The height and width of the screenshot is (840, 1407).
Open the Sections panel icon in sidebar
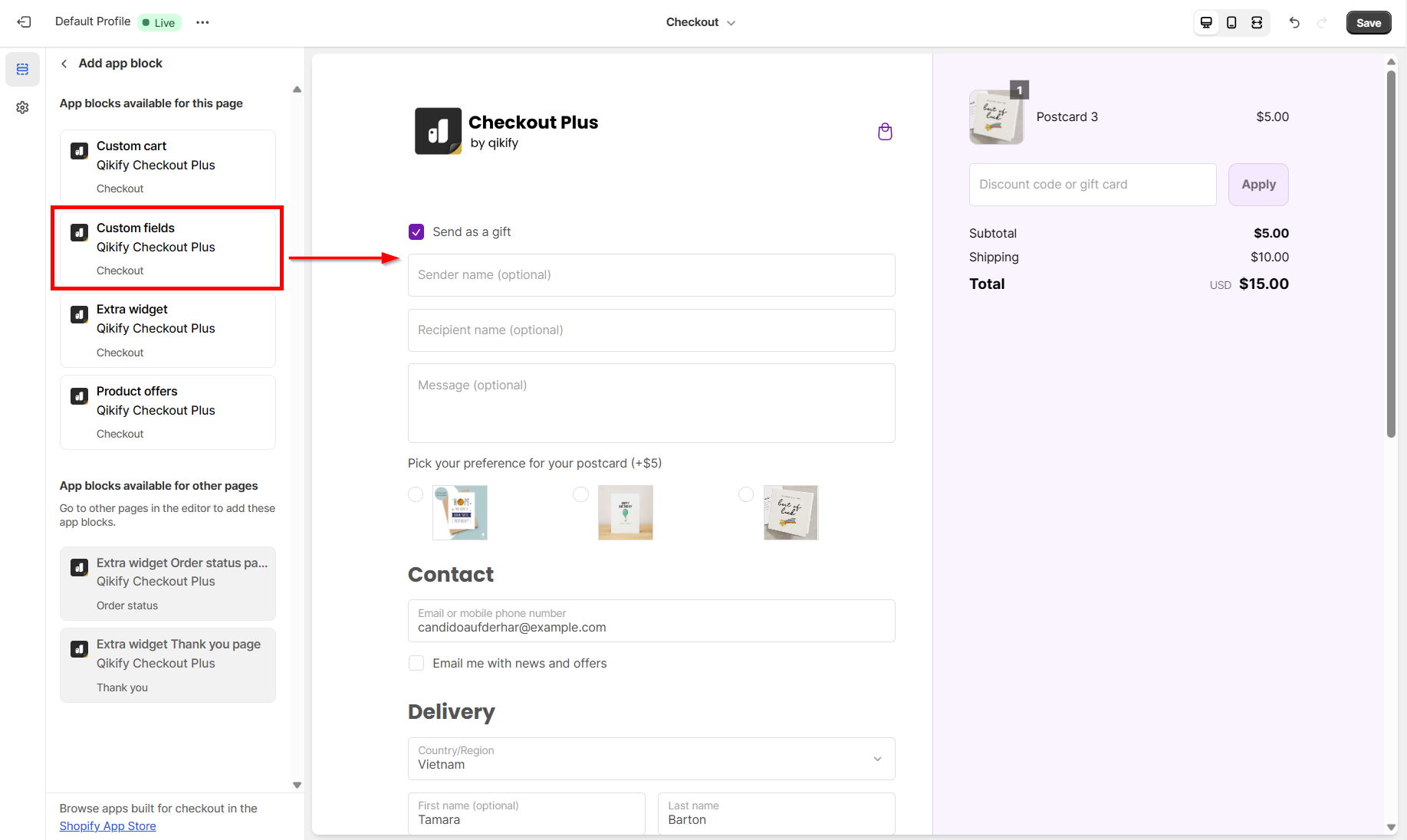[x=22, y=69]
